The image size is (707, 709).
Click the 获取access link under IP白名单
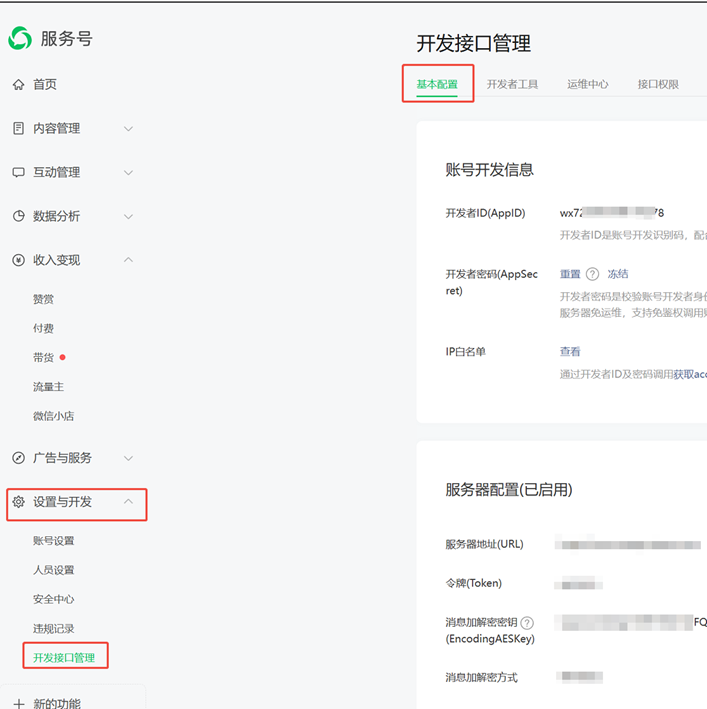tap(690, 374)
